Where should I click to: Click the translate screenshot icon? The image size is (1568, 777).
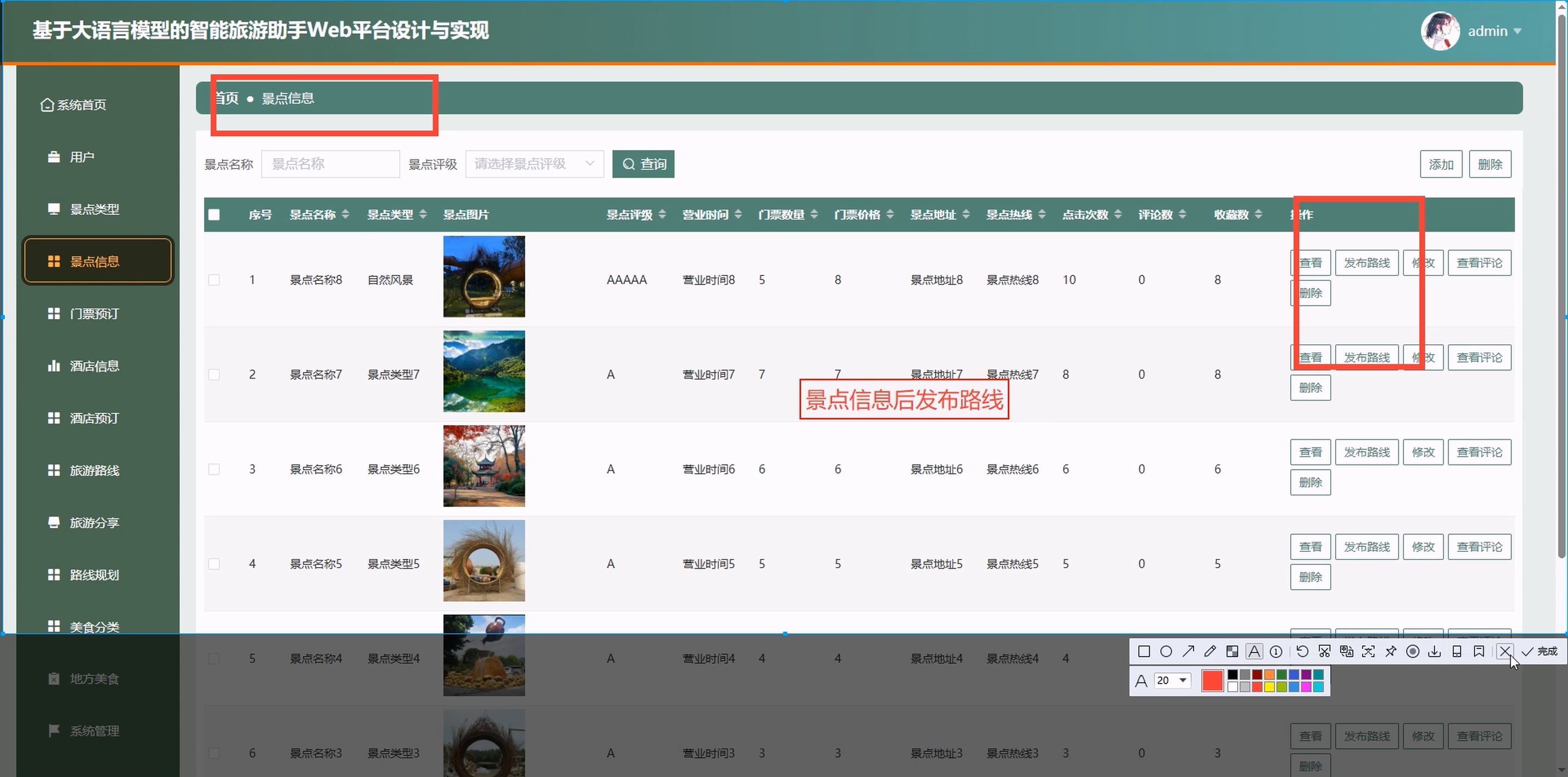tap(1347, 652)
